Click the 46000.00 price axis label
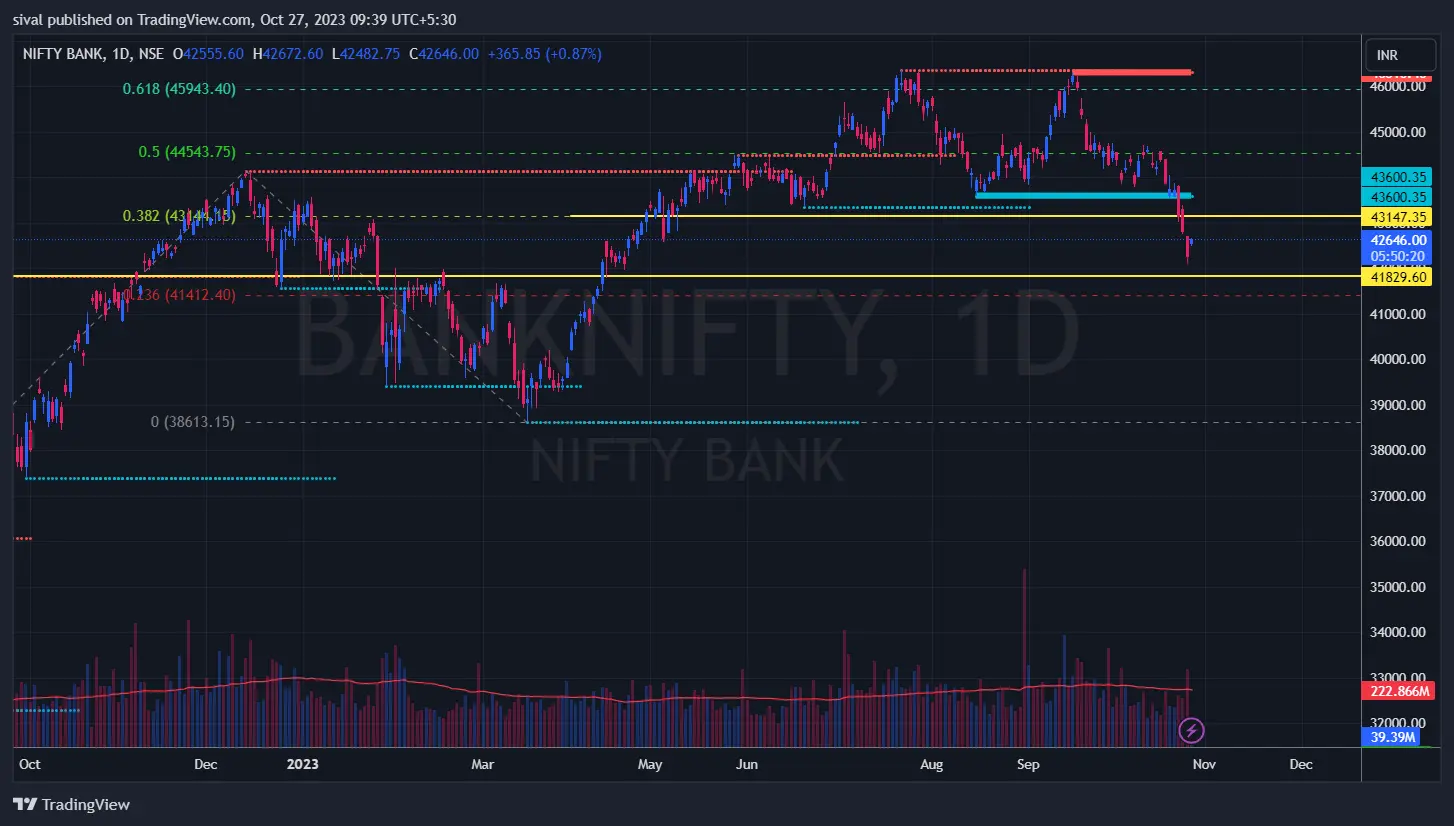Image resolution: width=1454 pixels, height=826 pixels. [1398, 87]
